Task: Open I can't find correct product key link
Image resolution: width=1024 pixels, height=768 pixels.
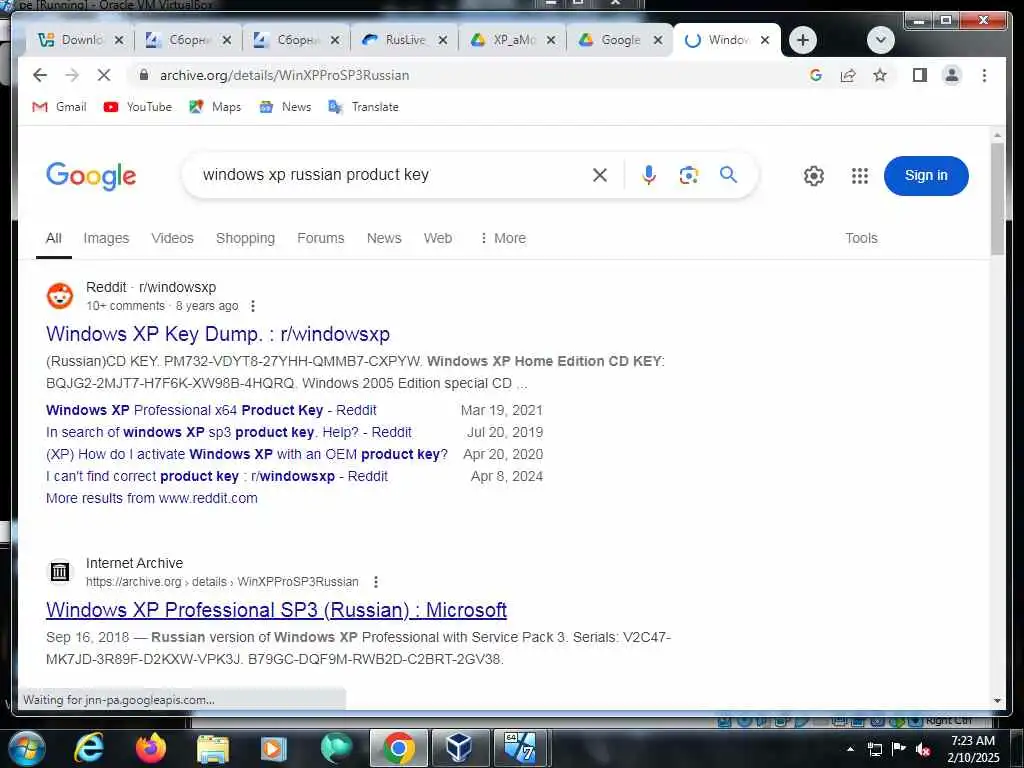Action: pos(217,476)
